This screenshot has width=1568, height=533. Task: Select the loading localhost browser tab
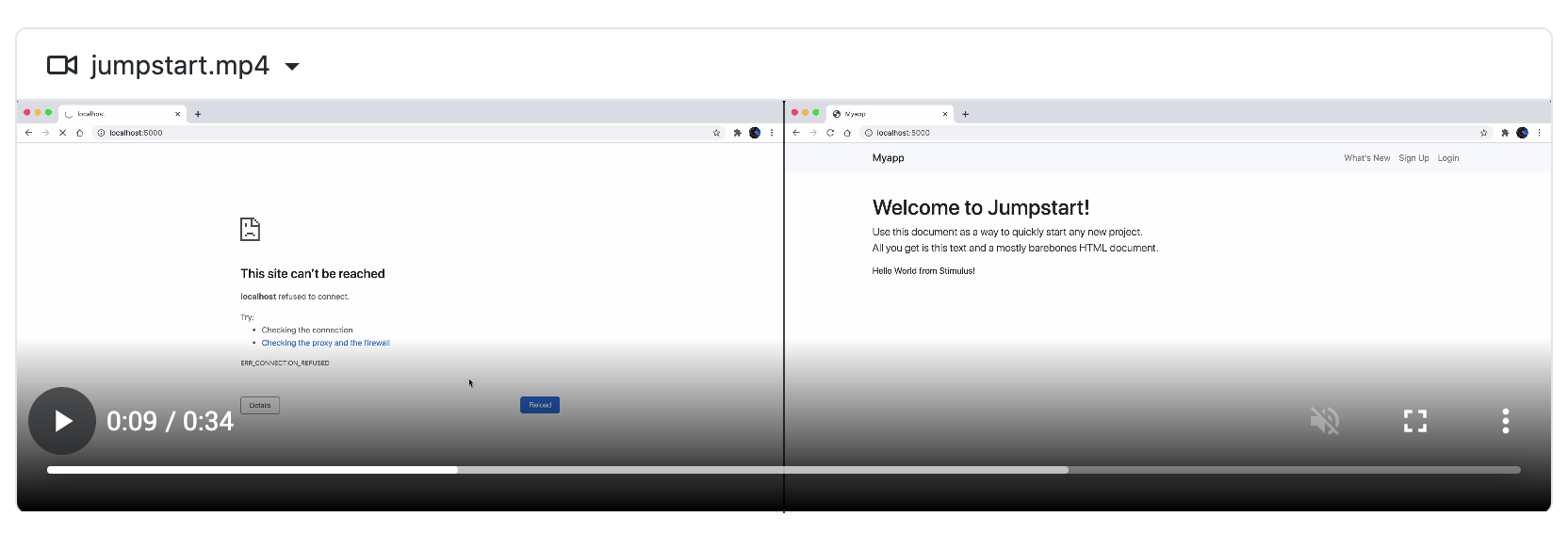[118, 114]
